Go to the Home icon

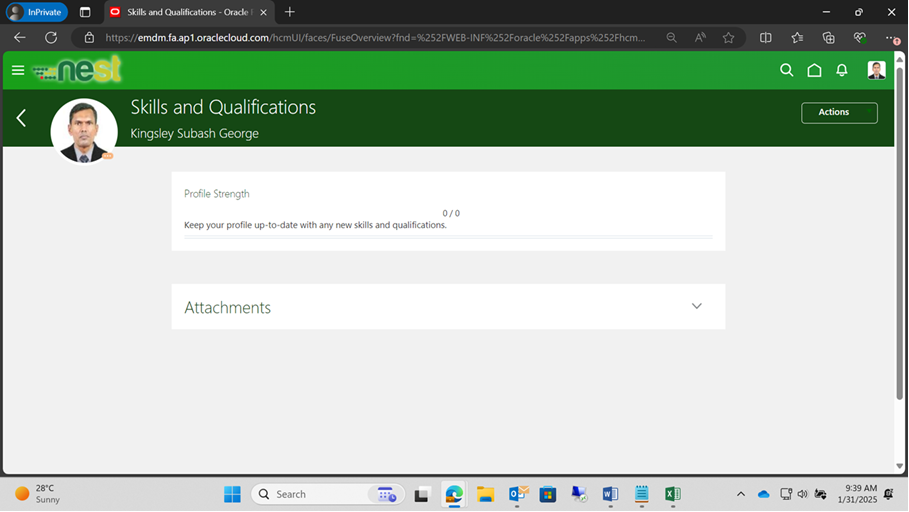point(814,70)
